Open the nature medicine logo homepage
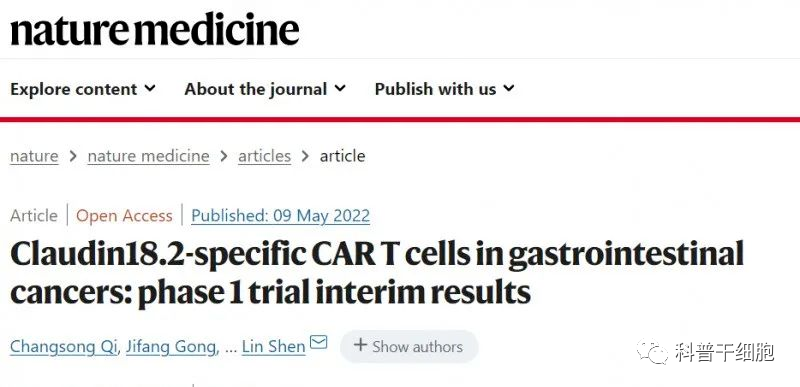 (x=155, y=30)
